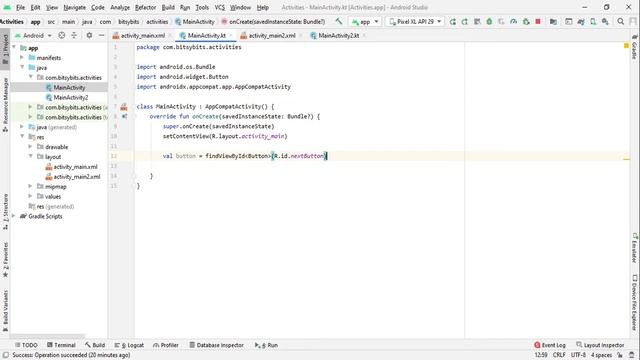640x360 pixels.
Task: Toggle the Resource Manager side panel
Action: tap(5, 104)
